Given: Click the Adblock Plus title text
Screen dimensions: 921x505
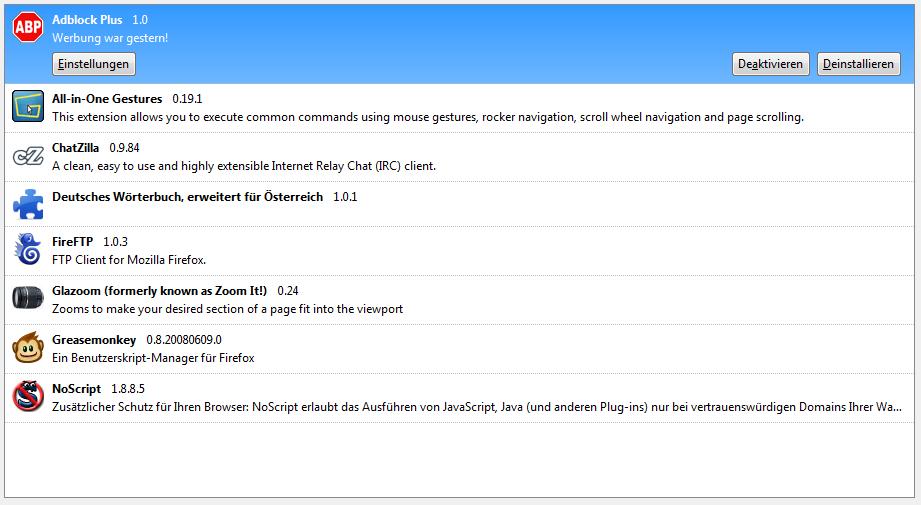Looking at the screenshot, I should coord(87,20).
